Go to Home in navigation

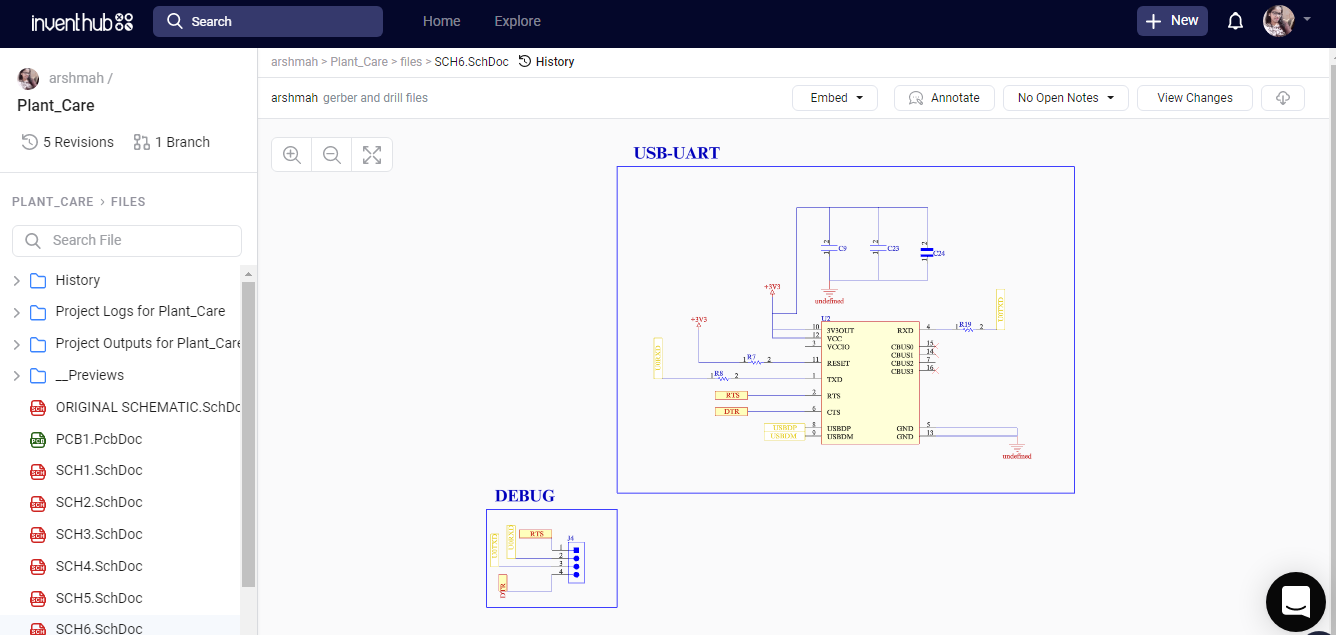click(442, 21)
